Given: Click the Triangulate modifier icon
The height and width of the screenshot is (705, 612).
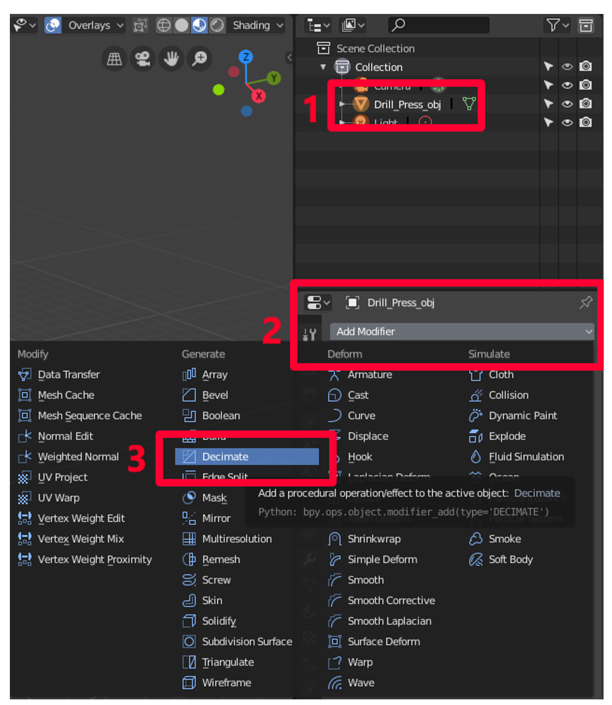Looking at the screenshot, I should pyautogui.click(x=189, y=662).
